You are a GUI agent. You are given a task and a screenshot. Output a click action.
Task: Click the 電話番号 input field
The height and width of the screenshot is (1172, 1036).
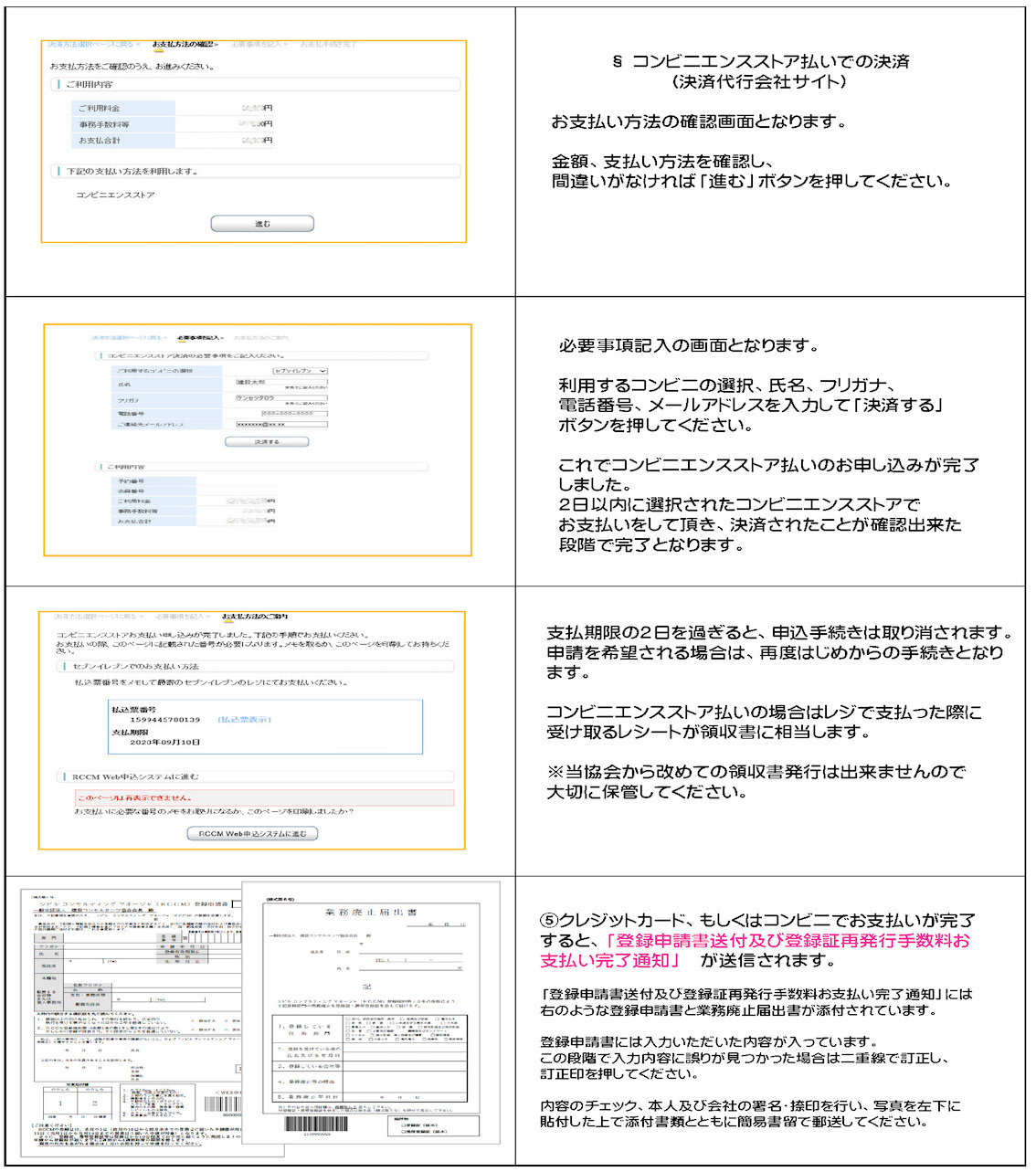point(294,413)
